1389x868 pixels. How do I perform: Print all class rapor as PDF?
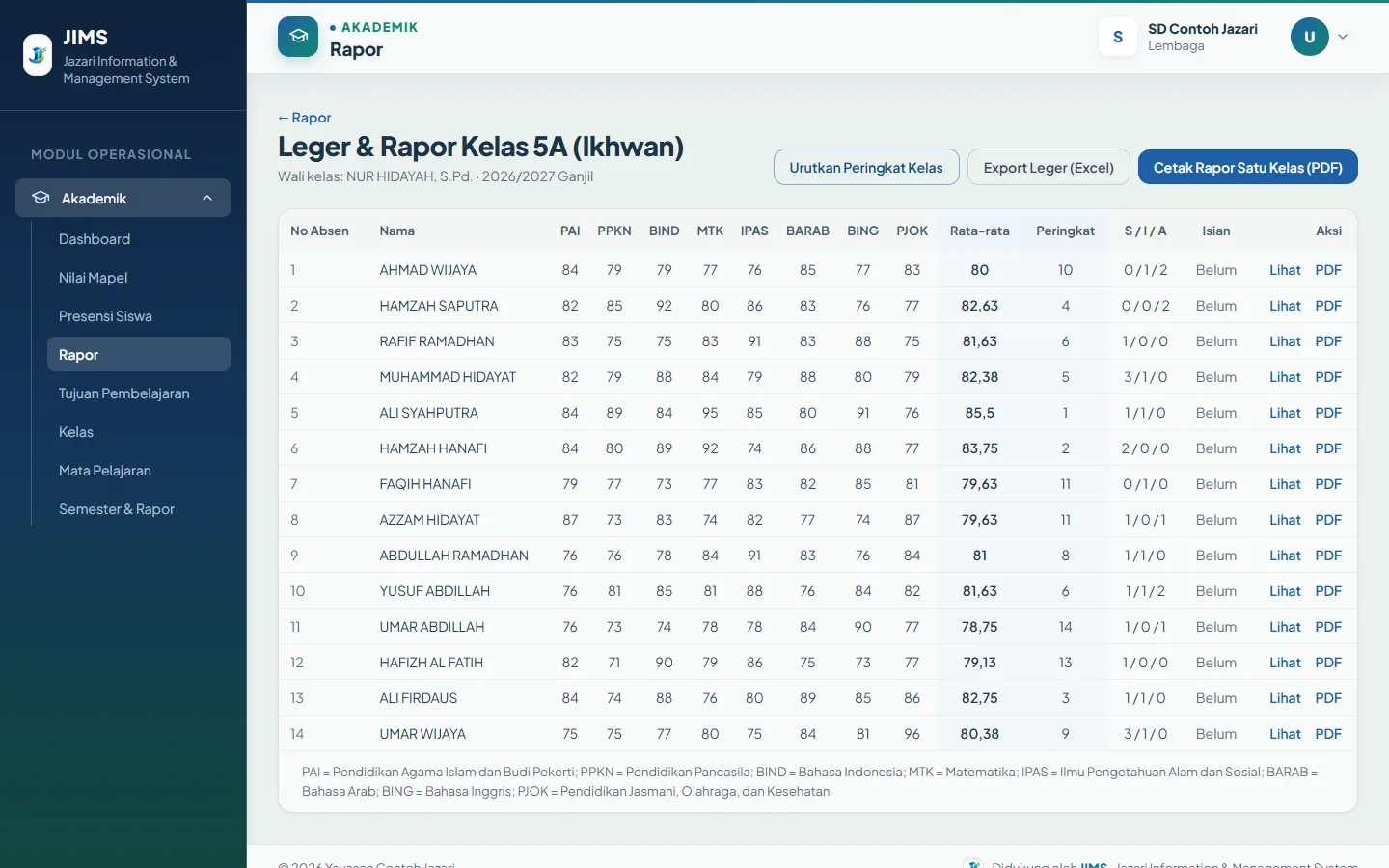pyautogui.click(x=1248, y=167)
